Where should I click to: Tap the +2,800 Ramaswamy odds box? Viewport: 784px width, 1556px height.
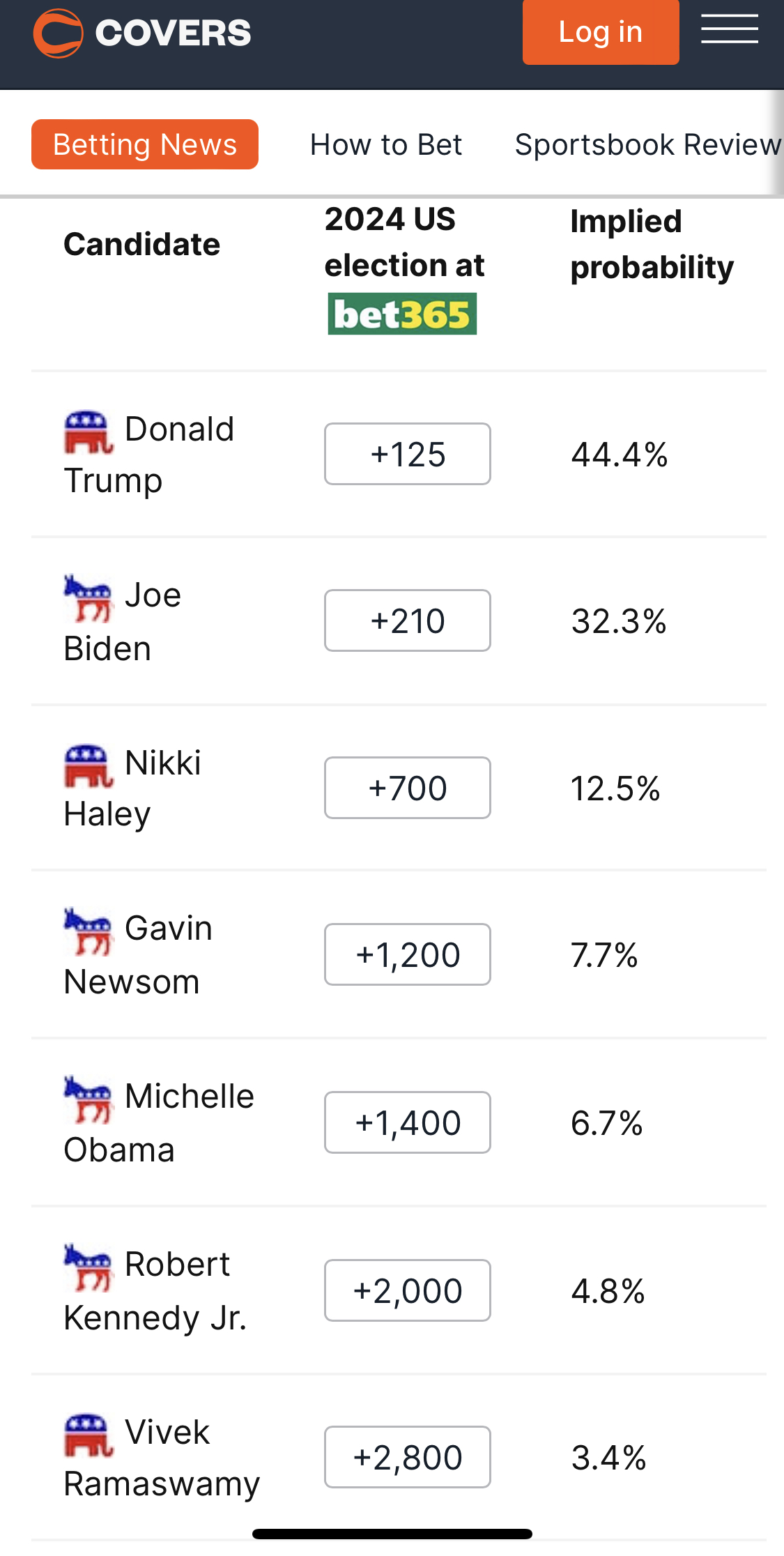[x=408, y=1457]
